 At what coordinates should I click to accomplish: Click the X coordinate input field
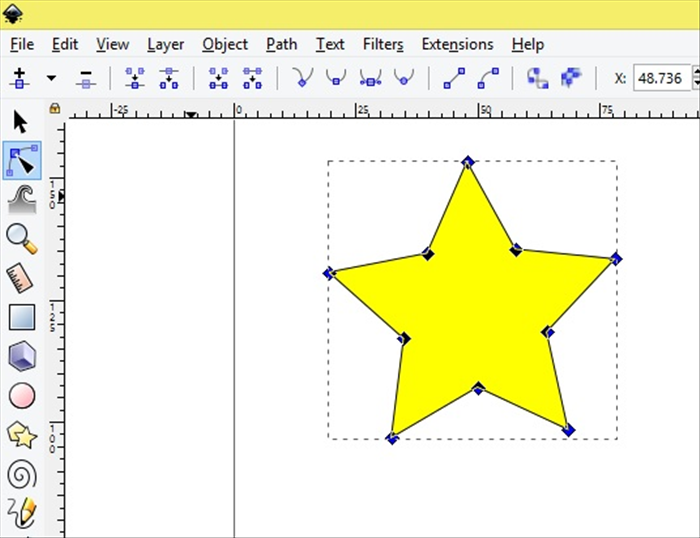coord(660,77)
